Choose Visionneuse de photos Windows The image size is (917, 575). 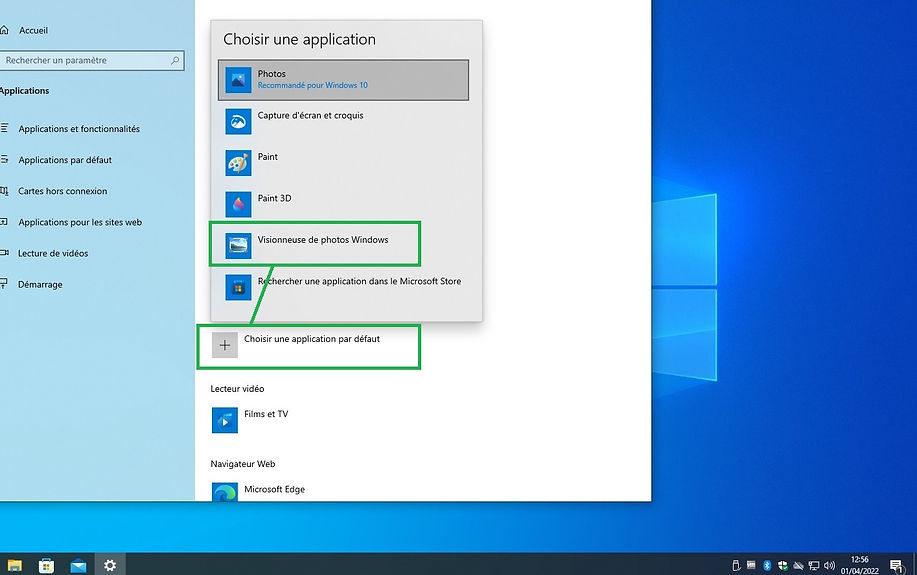point(343,246)
